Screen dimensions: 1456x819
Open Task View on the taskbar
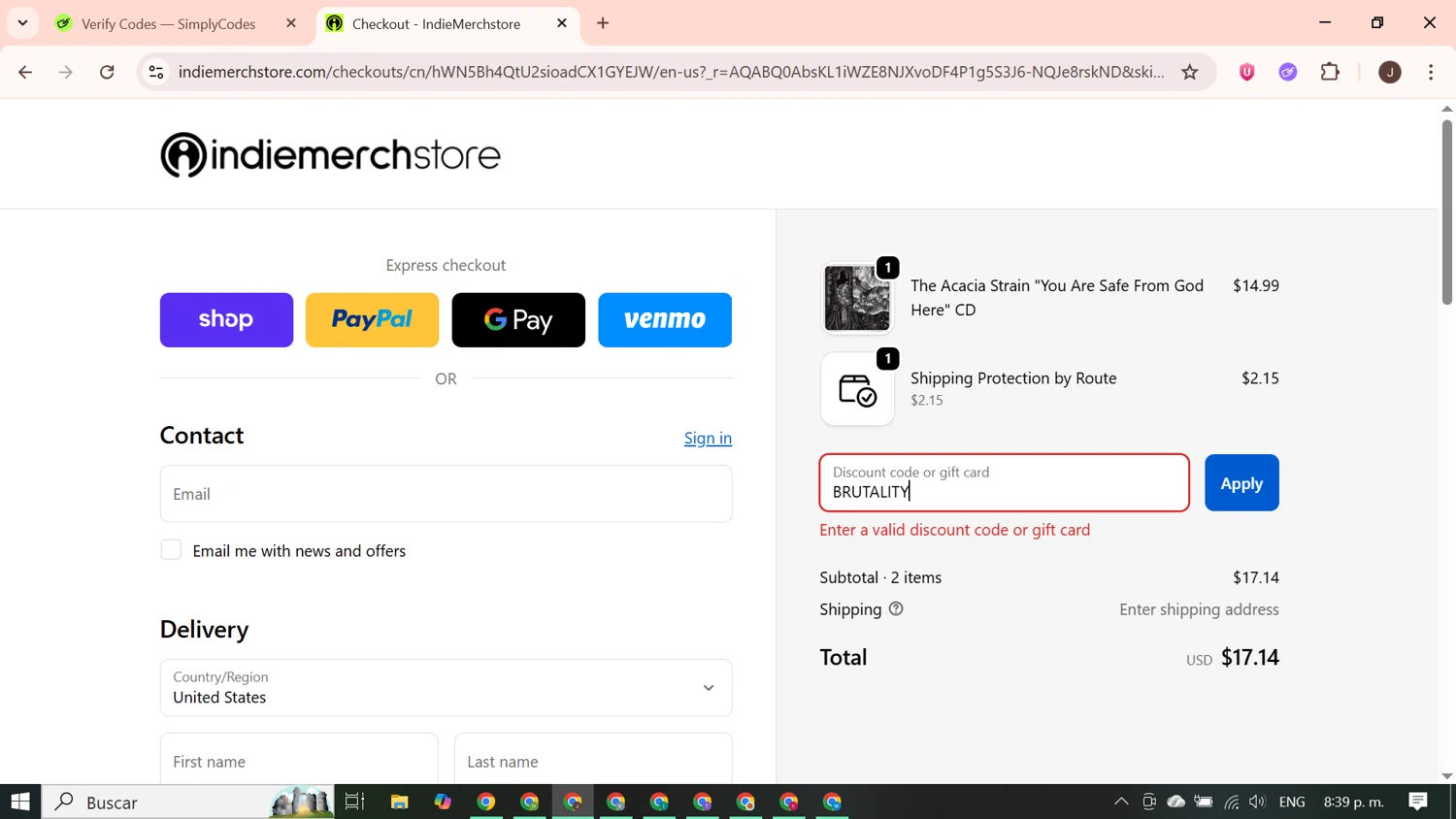coord(354,802)
